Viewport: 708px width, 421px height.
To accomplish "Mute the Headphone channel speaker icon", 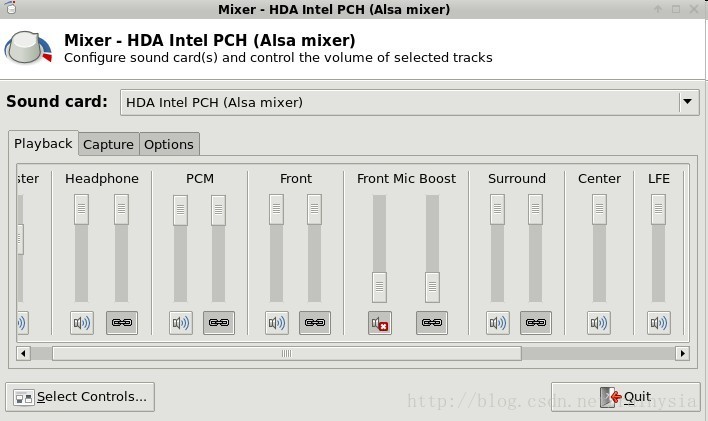I will coord(82,323).
